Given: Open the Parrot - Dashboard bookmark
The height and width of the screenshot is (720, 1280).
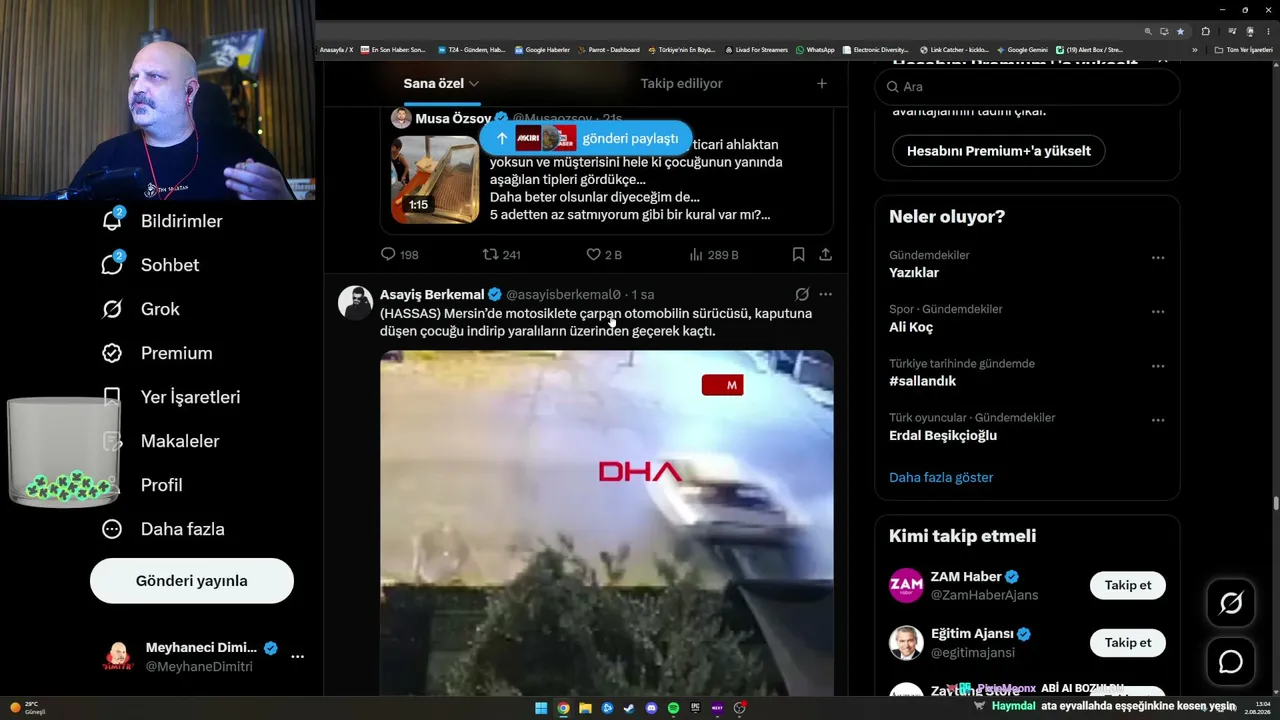Looking at the screenshot, I should click(608, 50).
